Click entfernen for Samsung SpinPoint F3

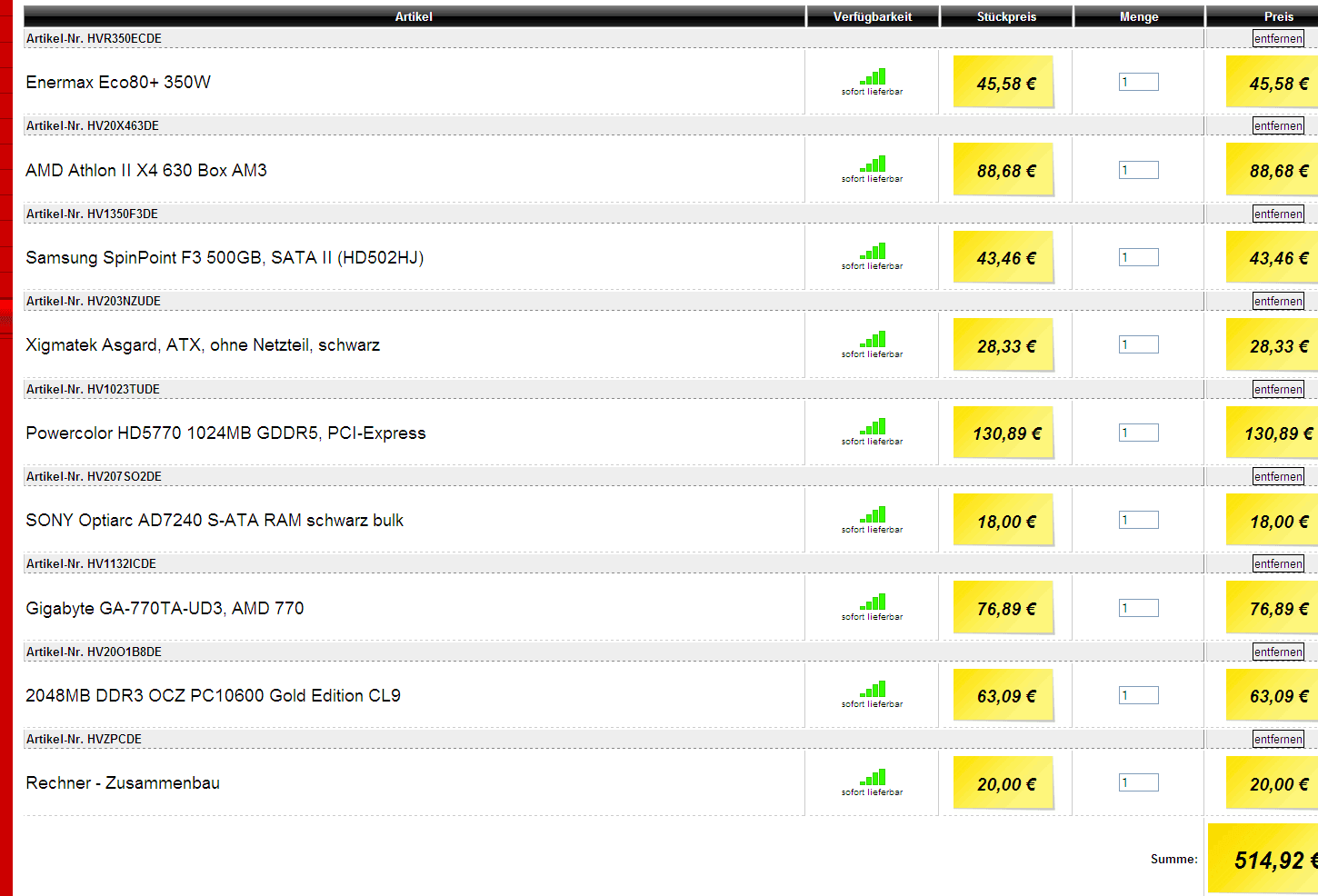point(1278,214)
